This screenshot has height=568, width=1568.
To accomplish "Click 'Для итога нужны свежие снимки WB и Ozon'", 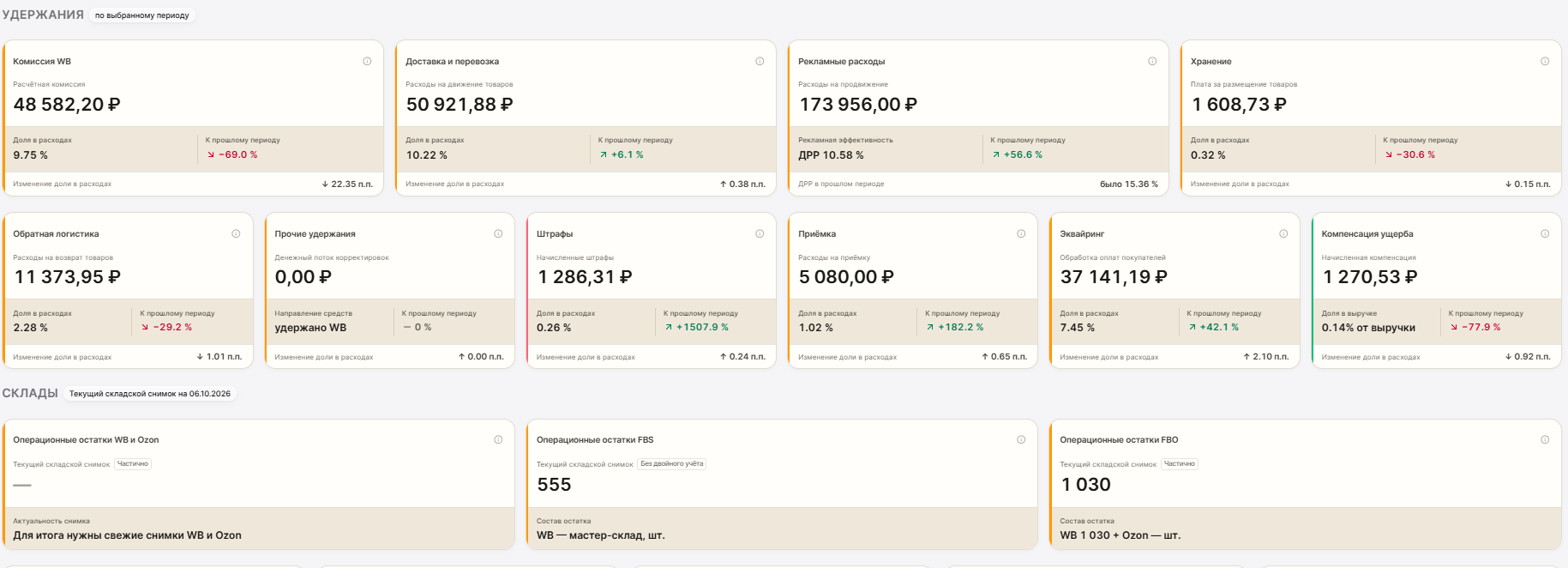I will pyautogui.click(x=127, y=535).
